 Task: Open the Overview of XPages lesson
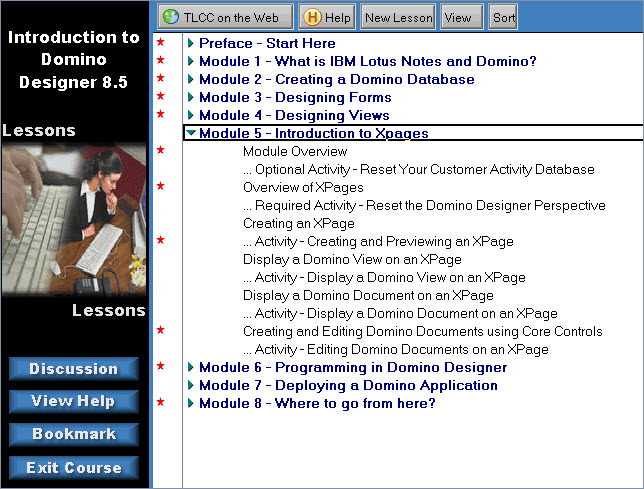[x=303, y=187]
